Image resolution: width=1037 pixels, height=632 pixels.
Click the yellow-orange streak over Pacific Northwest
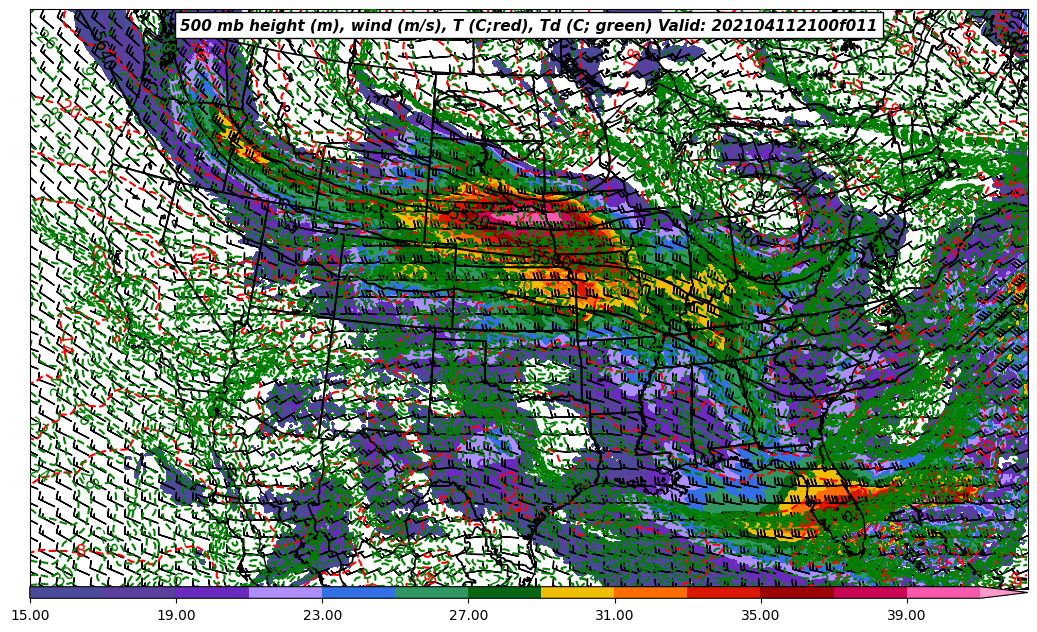(x=238, y=141)
